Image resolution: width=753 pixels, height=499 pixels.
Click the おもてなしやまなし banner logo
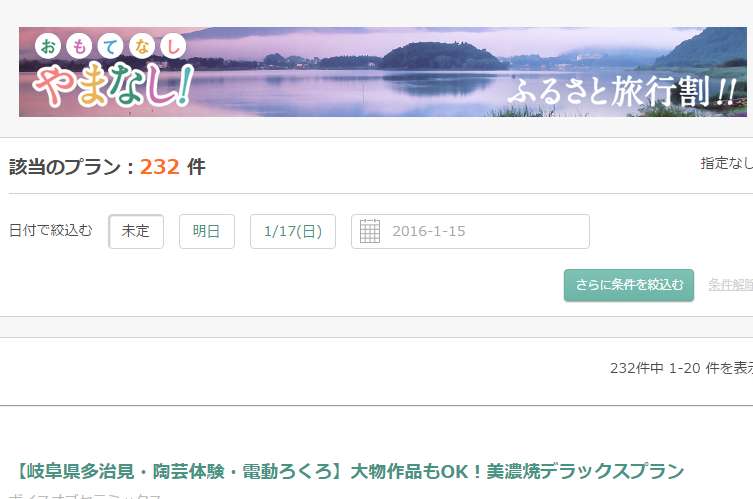point(113,71)
